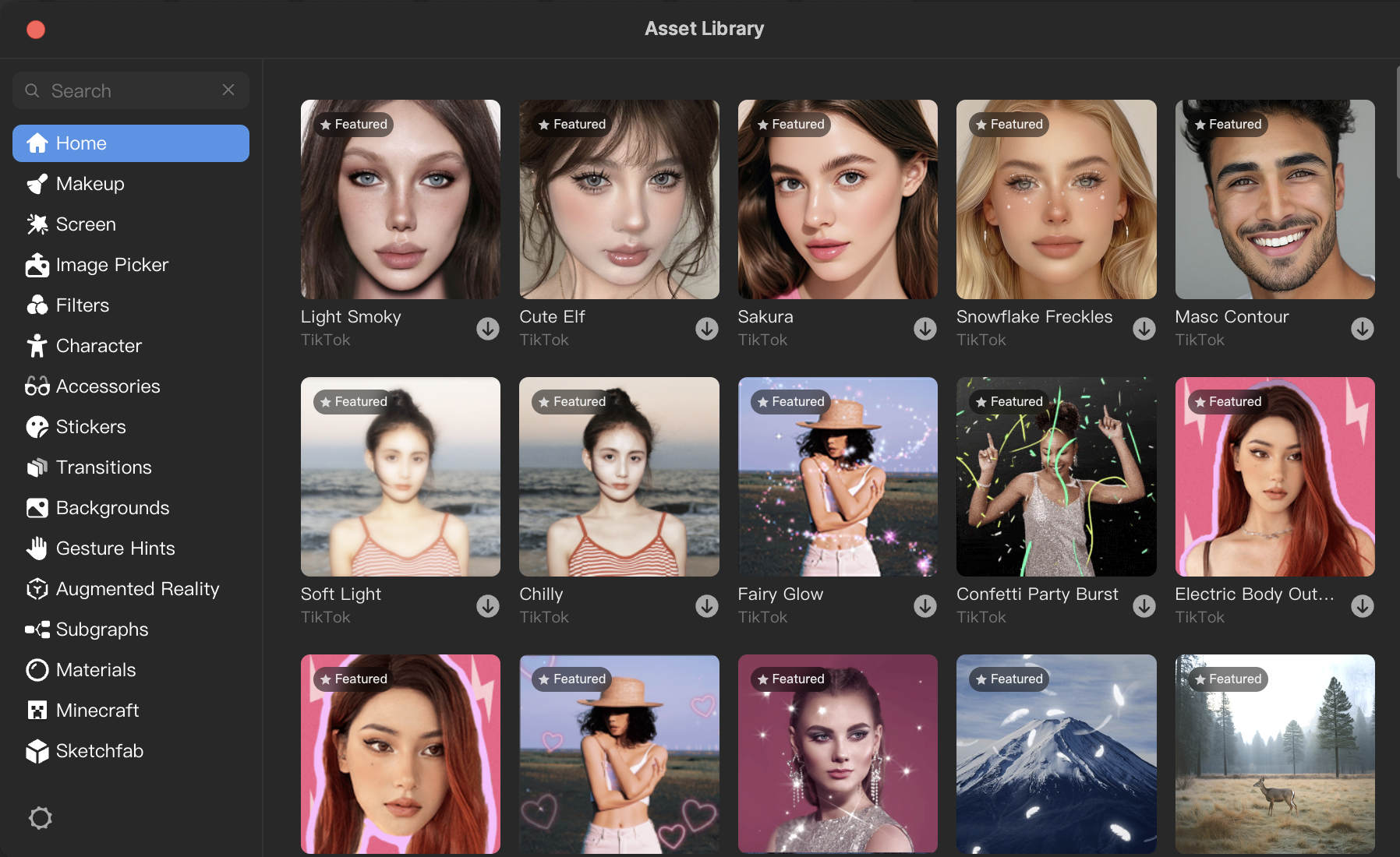Open the Transitions category

pyautogui.click(x=131, y=467)
